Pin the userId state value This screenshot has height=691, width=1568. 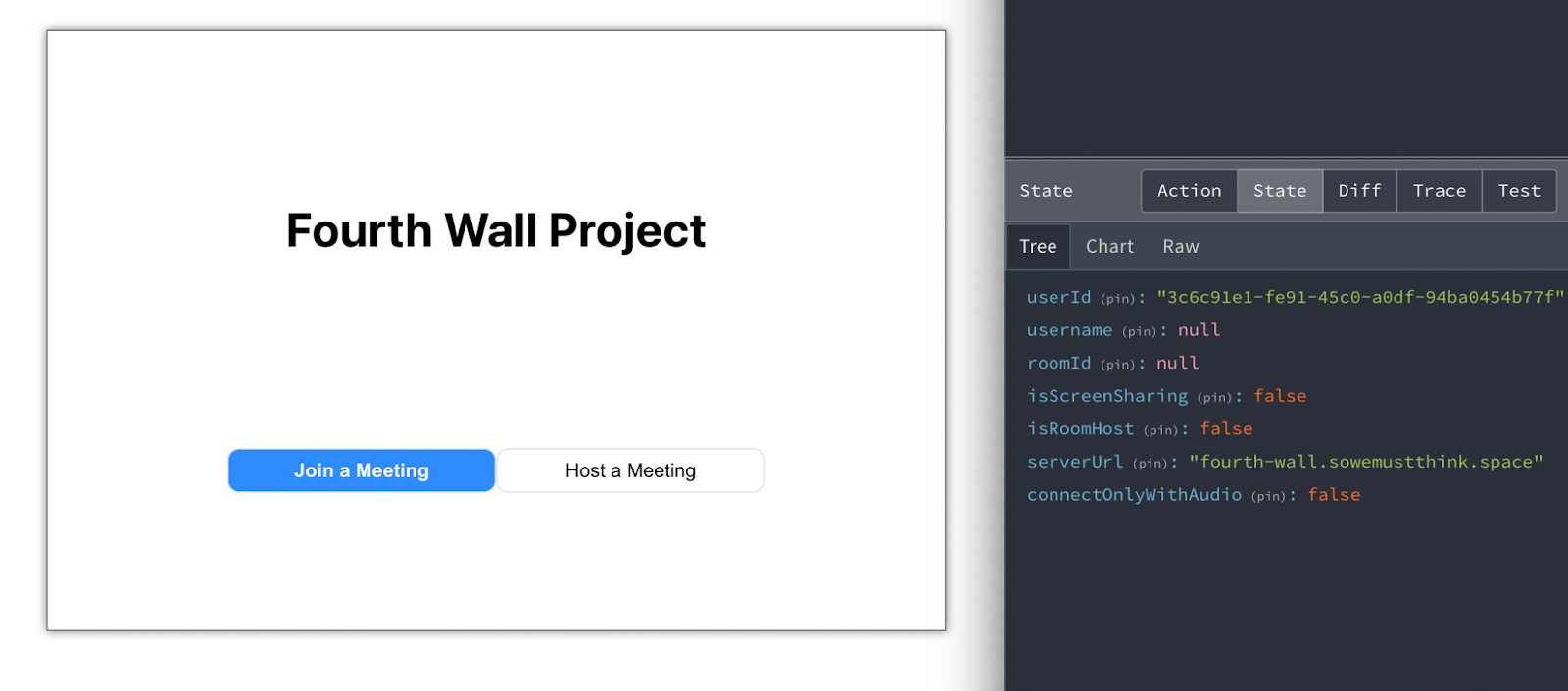click(x=1117, y=299)
